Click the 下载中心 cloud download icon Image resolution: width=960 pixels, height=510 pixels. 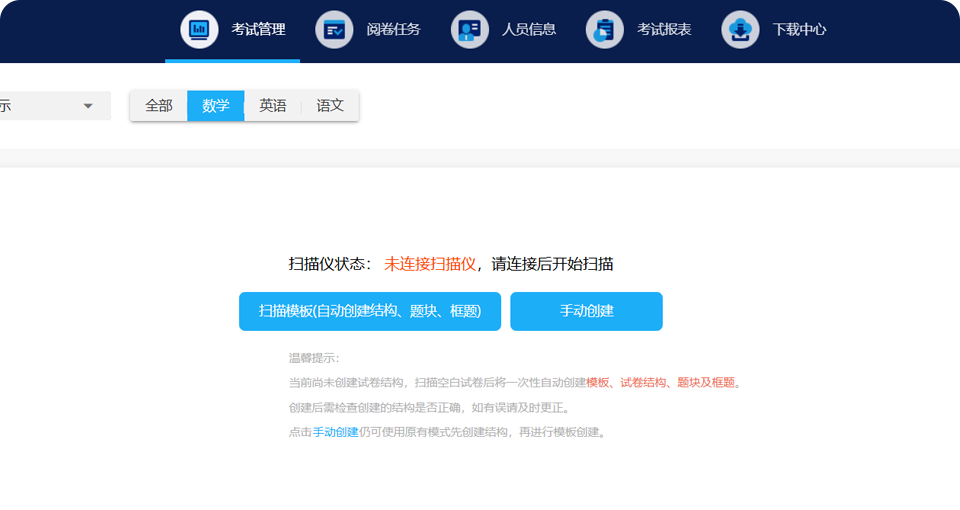coord(740,29)
